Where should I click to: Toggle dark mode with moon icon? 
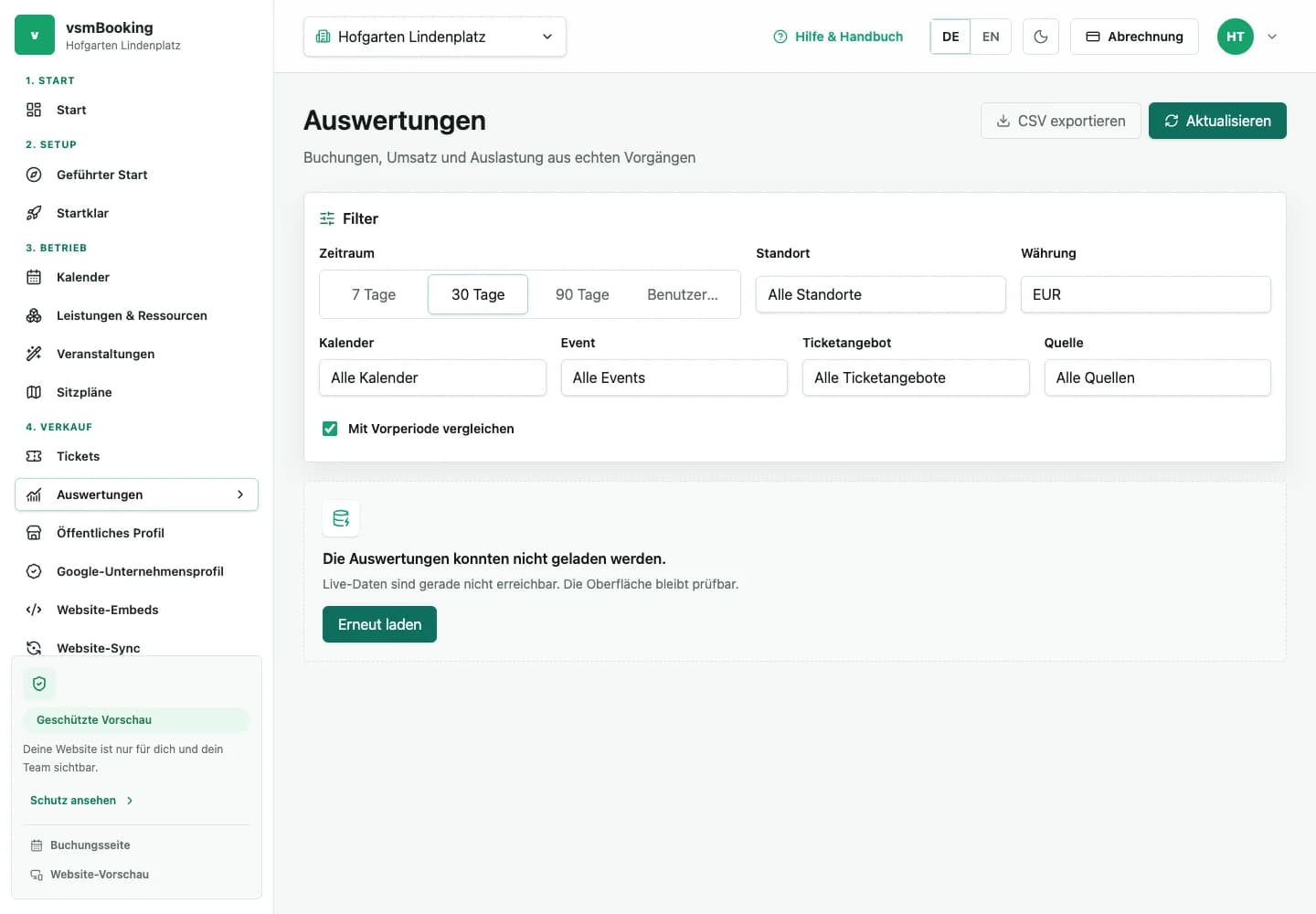(1041, 37)
